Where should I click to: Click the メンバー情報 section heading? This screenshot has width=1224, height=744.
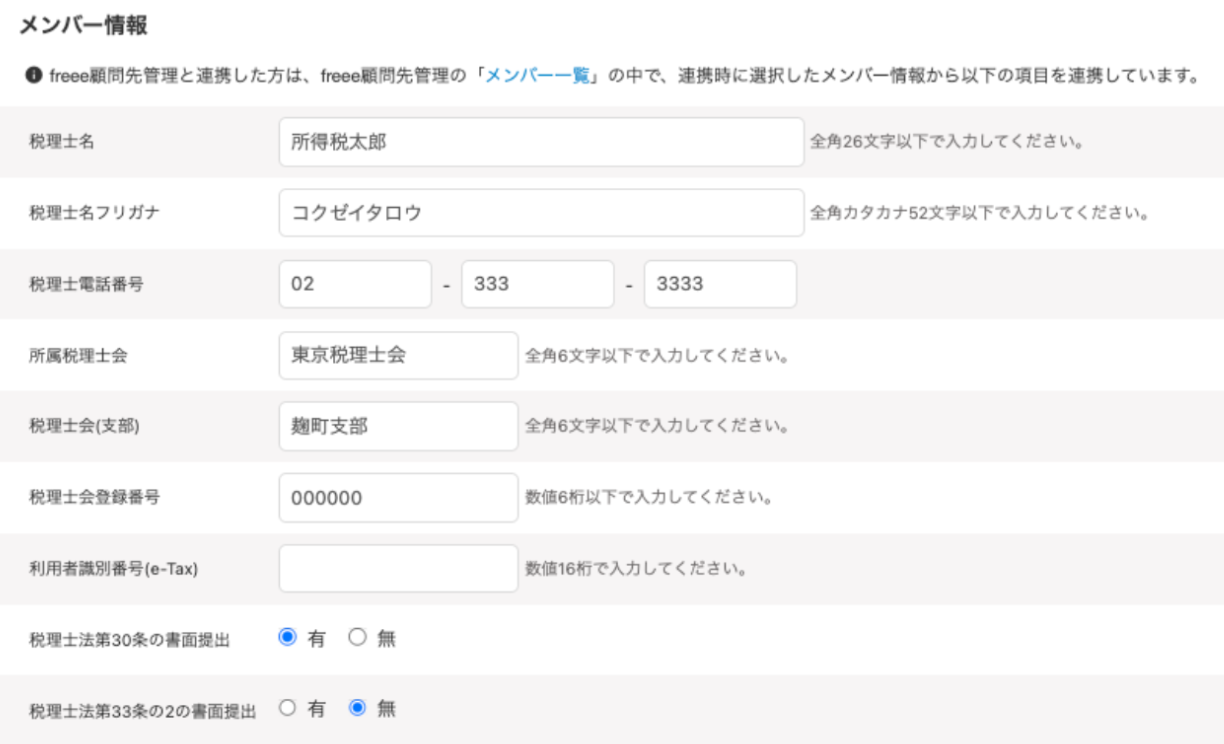(84, 27)
